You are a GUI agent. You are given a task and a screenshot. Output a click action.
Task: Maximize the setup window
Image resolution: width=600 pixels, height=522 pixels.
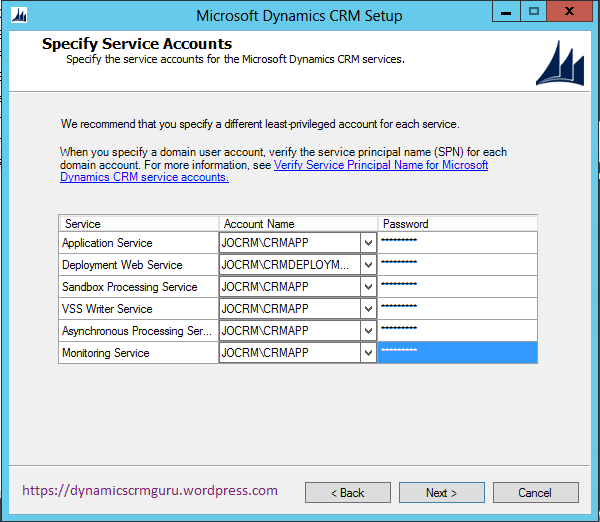[534, 13]
